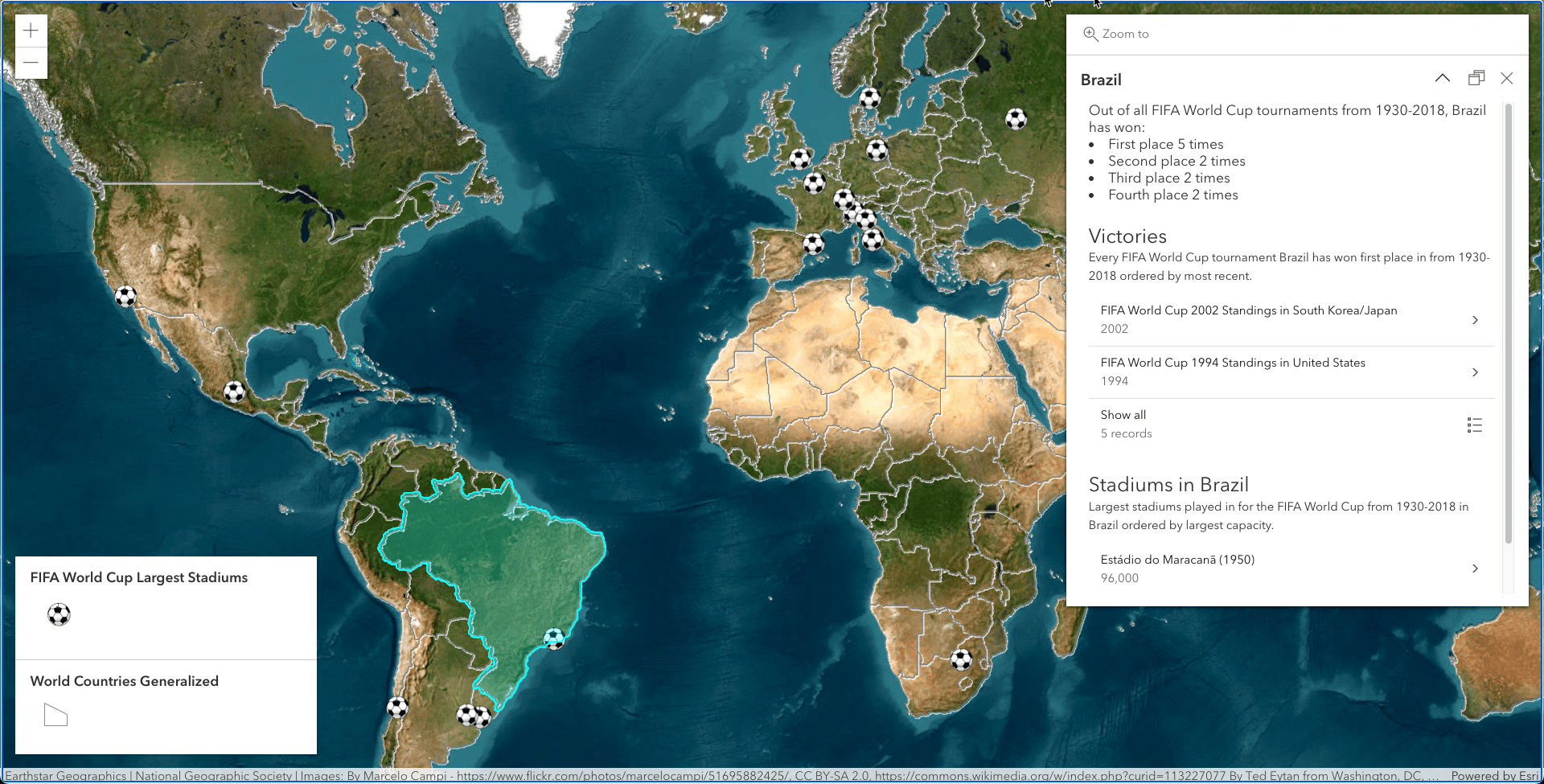Select the soccer ball marker in Sweden
1544x784 pixels.
click(x=870, y=98)
